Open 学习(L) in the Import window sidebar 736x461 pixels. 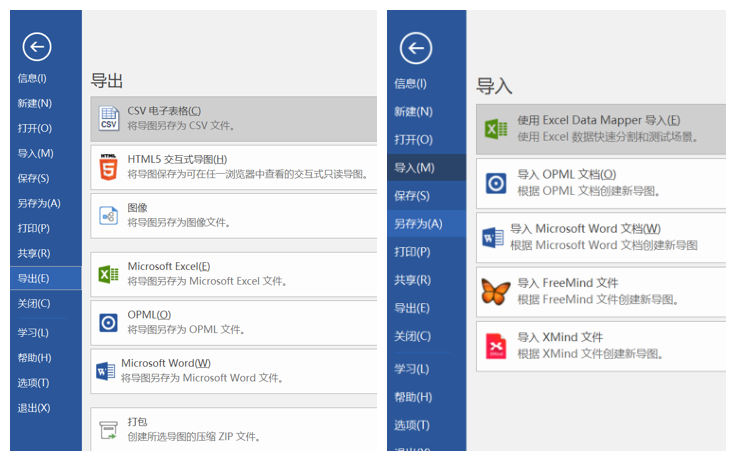[x=412, y=369]
